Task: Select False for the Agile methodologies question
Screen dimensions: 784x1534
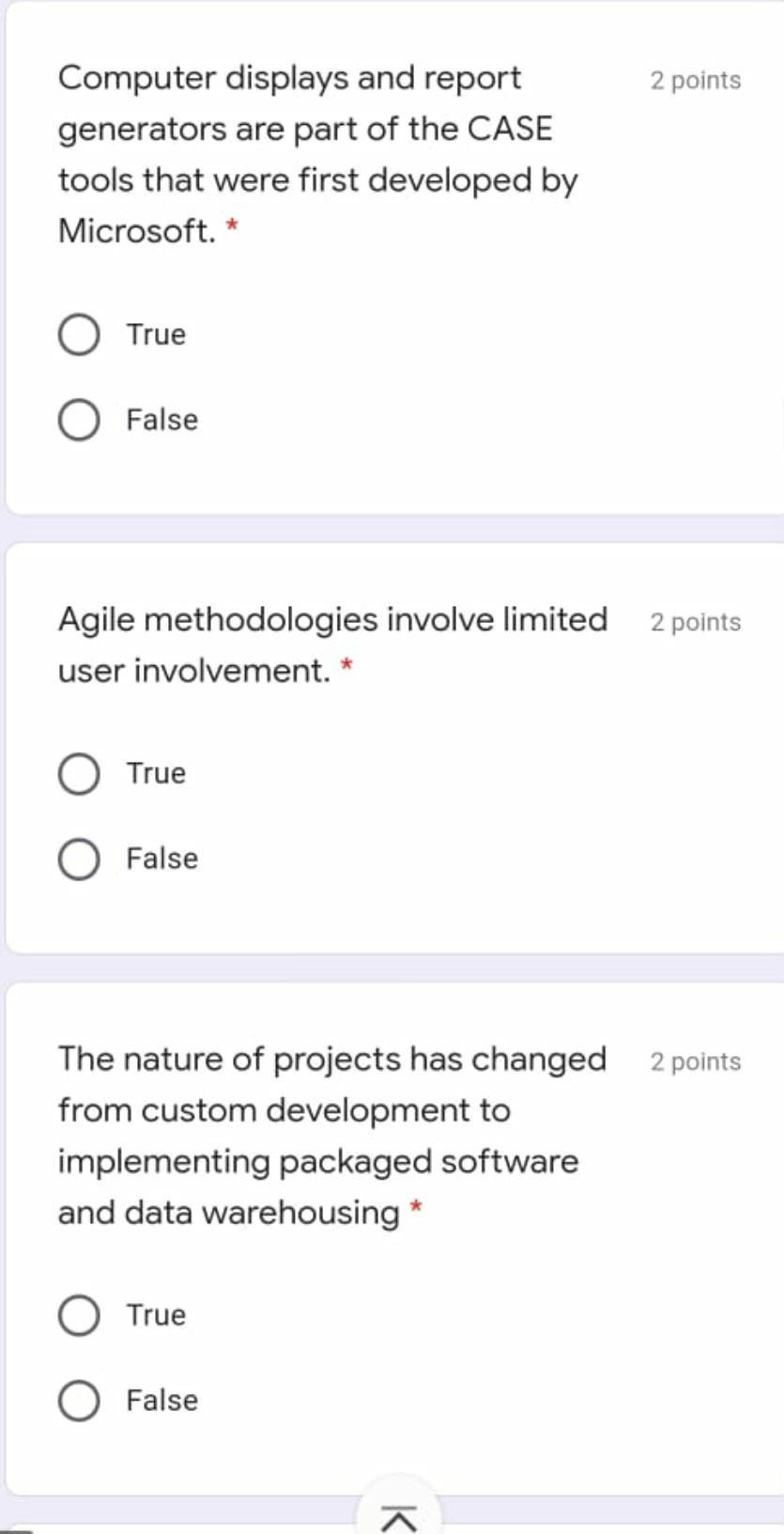Action: pos(79,858)
